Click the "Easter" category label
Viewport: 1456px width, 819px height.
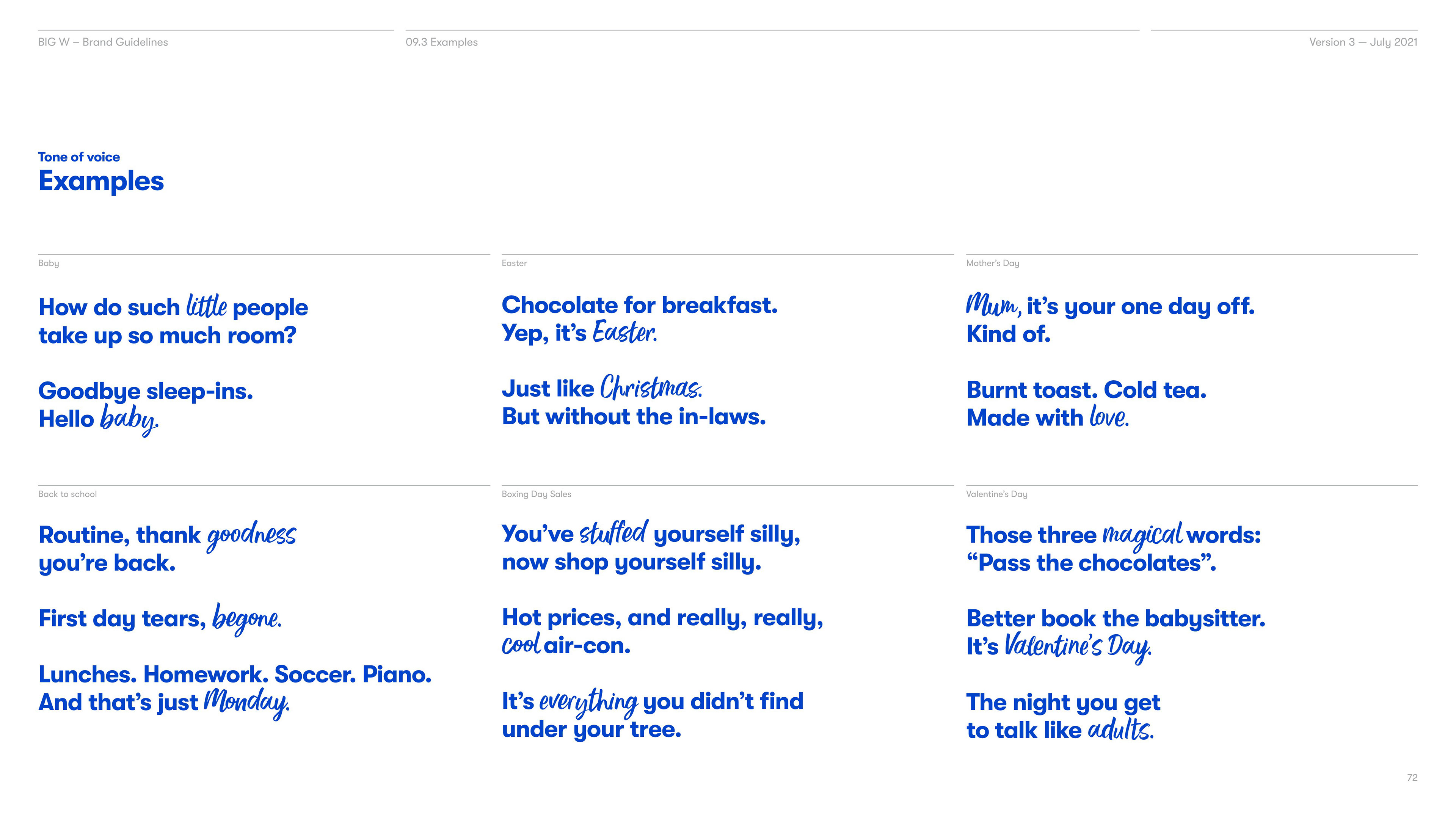point(514,264)
